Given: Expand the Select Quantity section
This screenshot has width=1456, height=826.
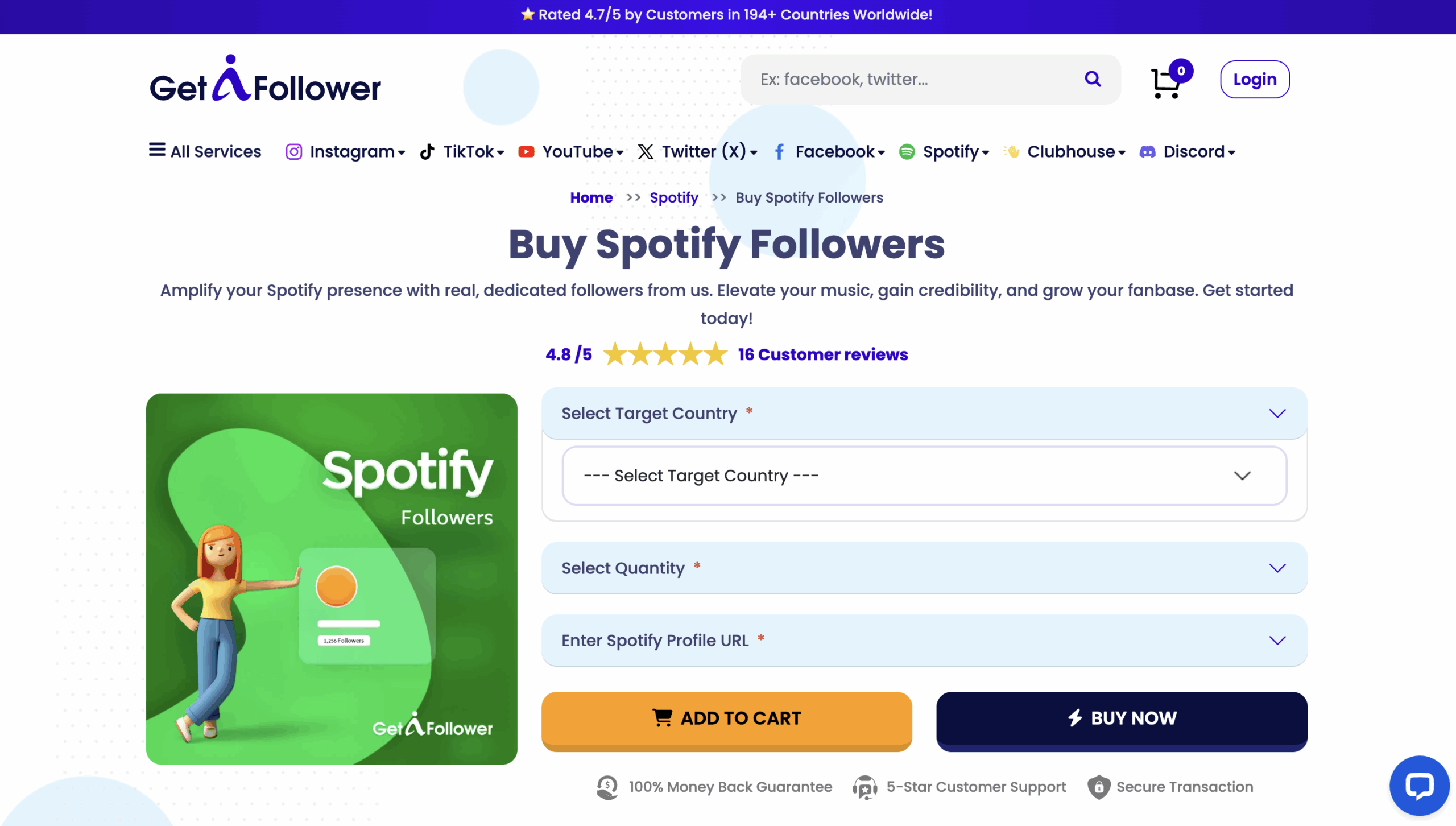Looking at the screenshot, I should tap(924, 568).
